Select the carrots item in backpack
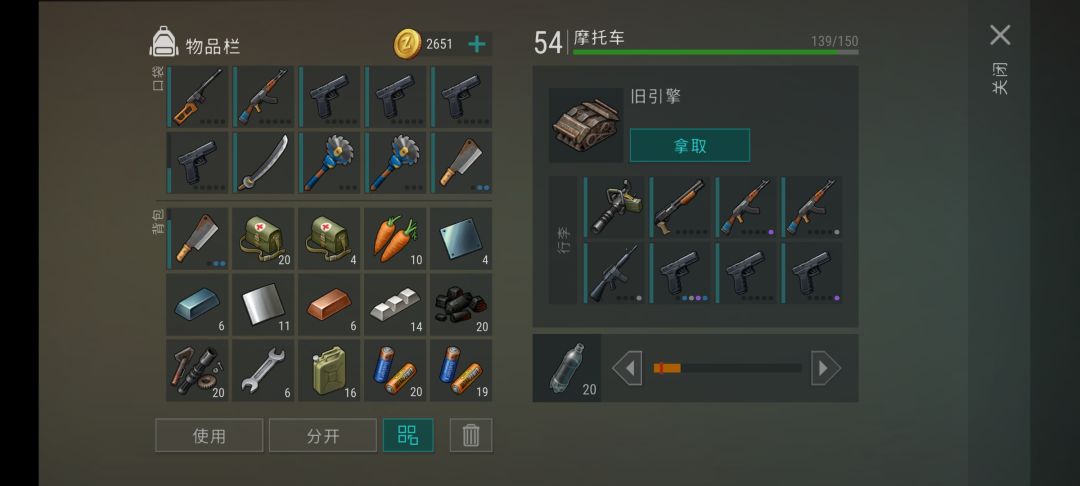1080x486 pixels. (395, 238)
